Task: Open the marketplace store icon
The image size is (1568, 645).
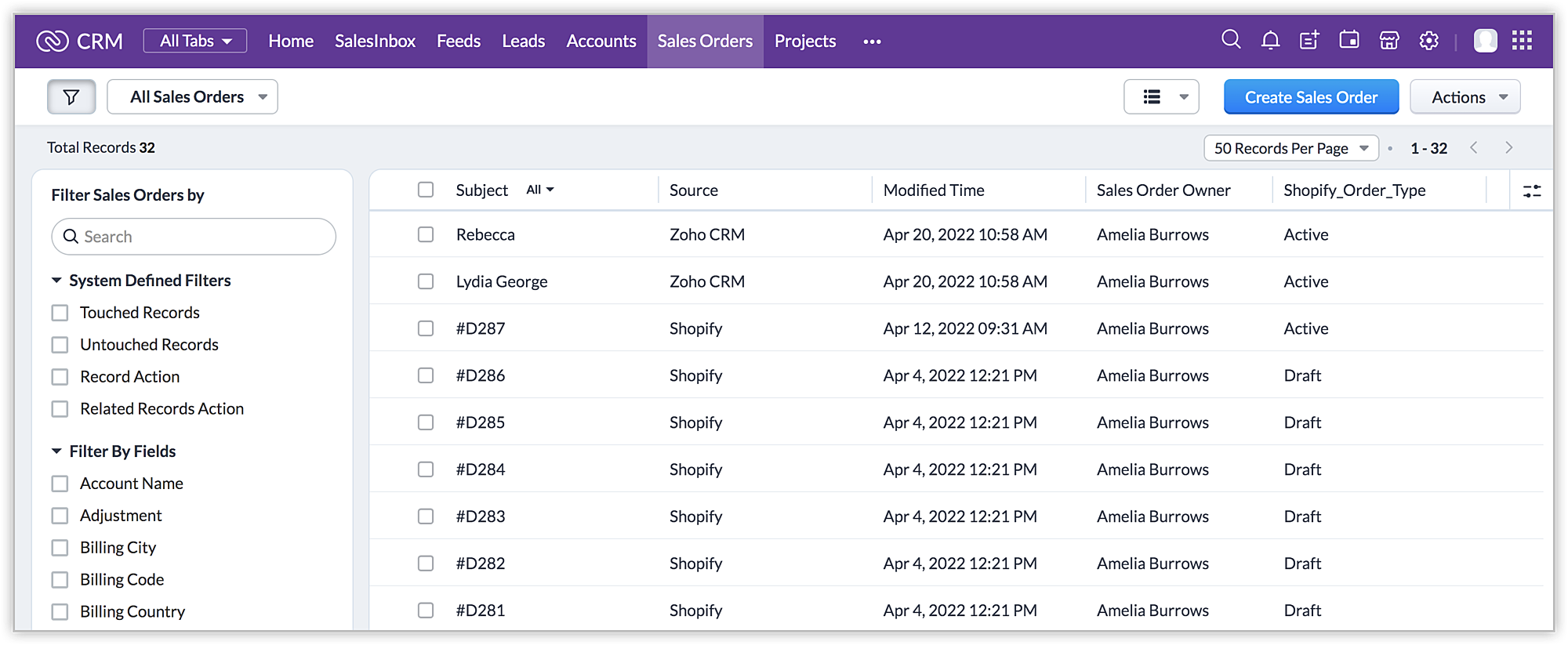Action: pos(1389,40)
